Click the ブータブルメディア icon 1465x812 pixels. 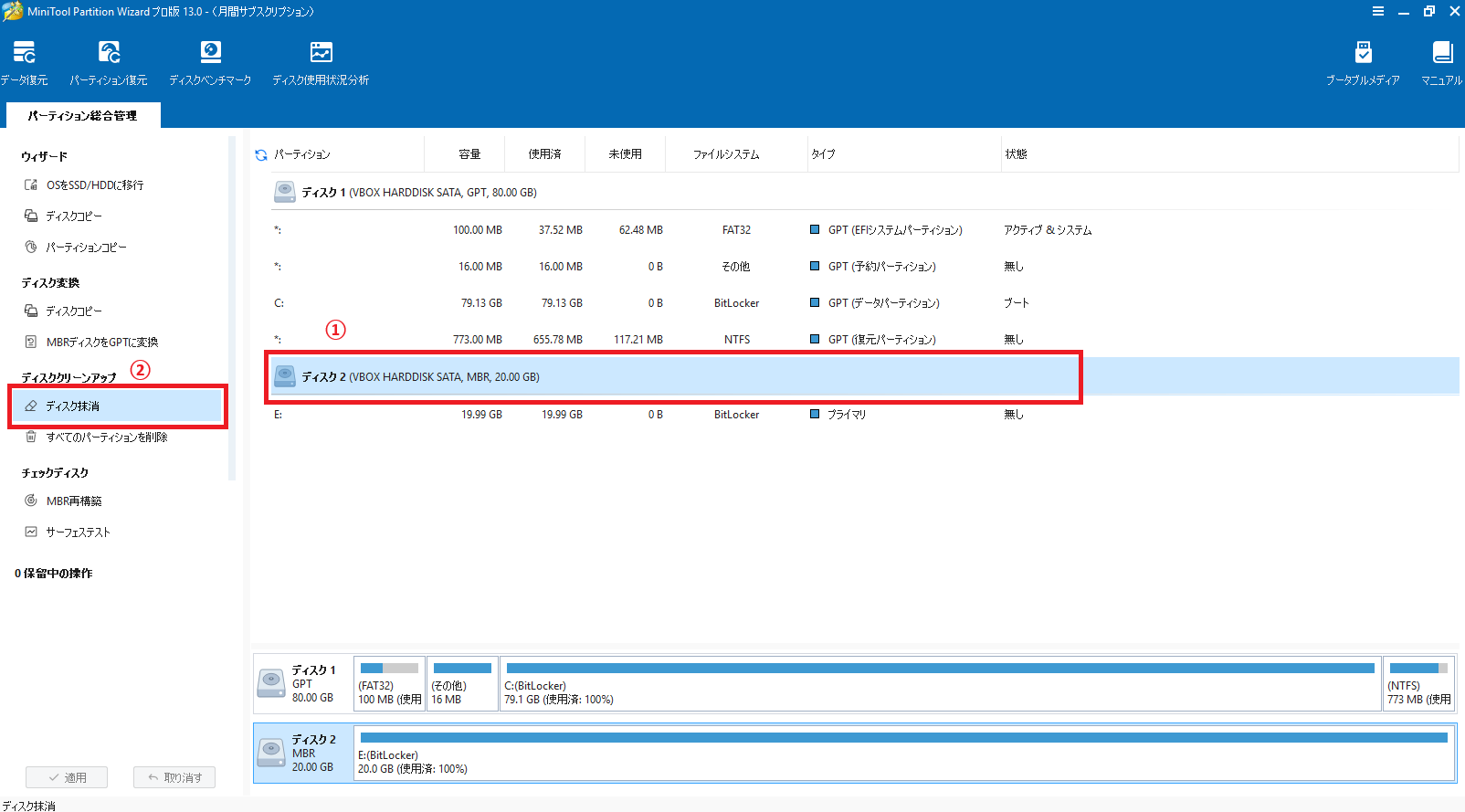(x=1363, y=62)
